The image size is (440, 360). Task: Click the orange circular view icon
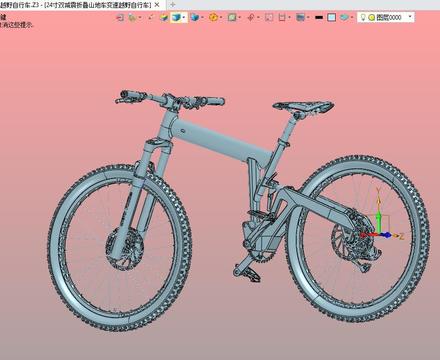(213, 17)
